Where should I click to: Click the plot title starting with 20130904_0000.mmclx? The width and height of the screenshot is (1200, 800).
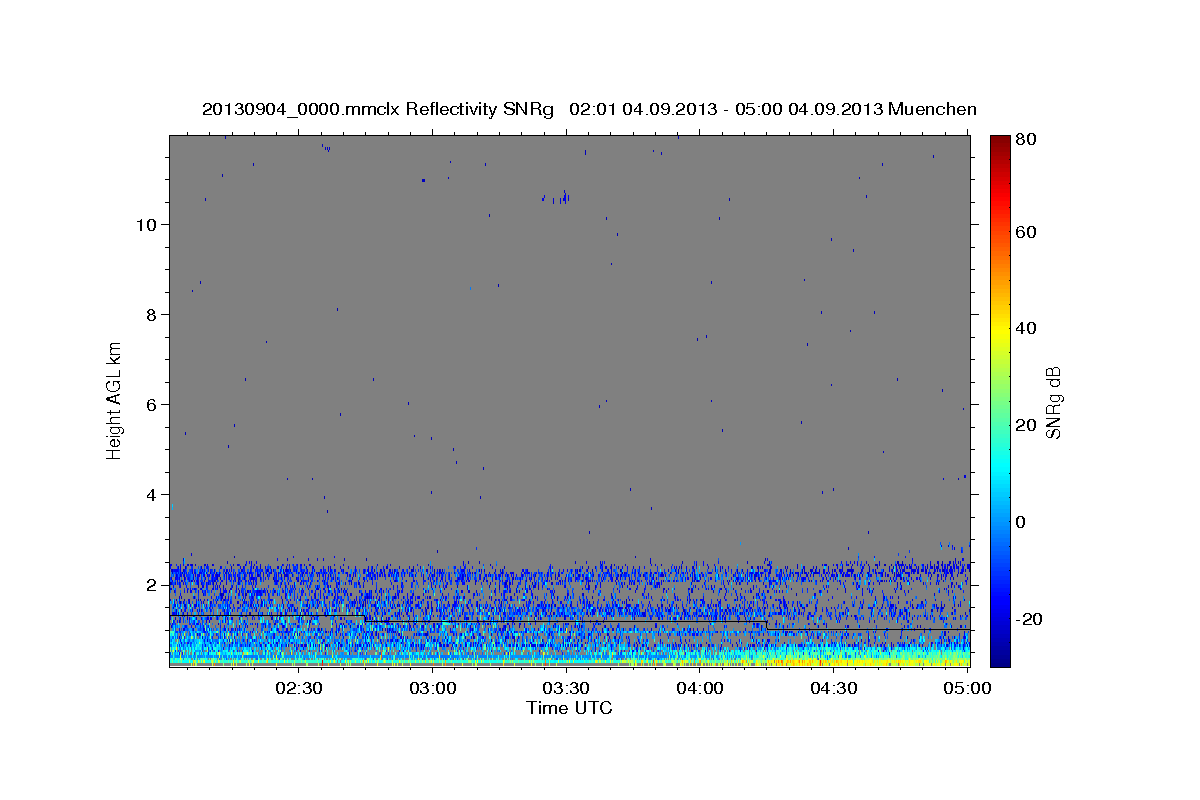(589, 109)
